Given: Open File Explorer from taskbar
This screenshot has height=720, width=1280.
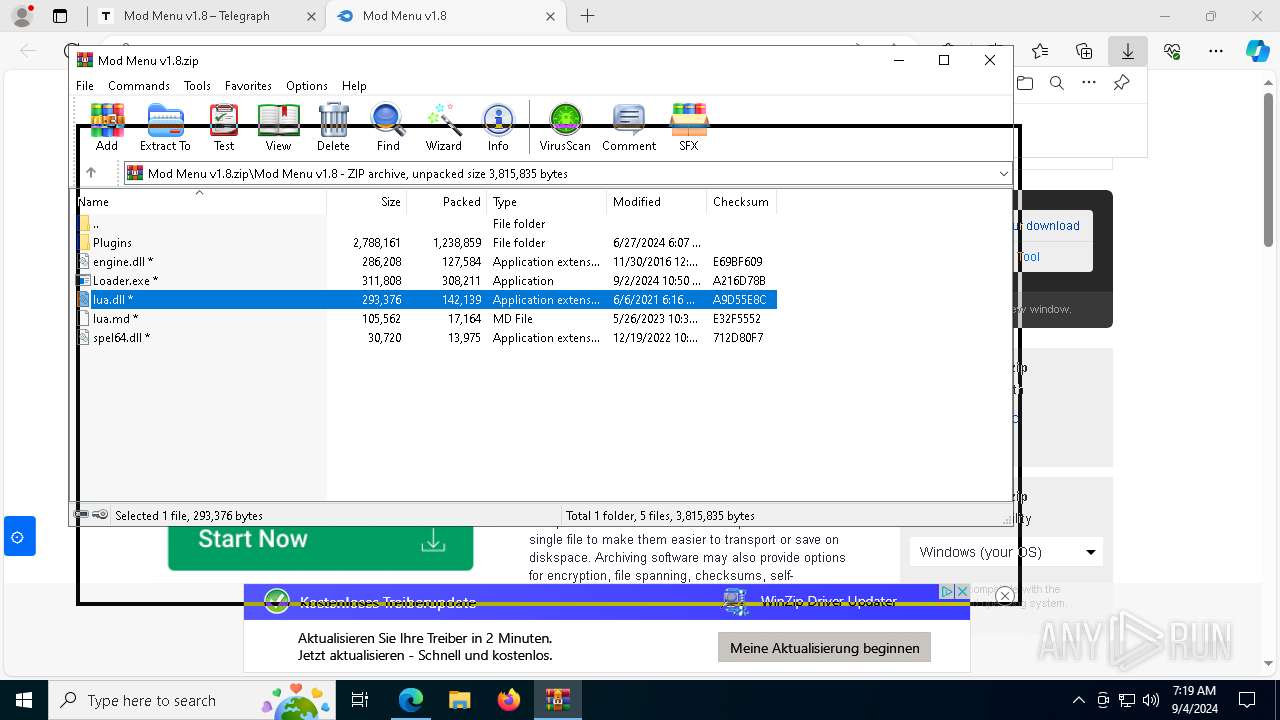Looking at the screenshot, I should (459, 700).
